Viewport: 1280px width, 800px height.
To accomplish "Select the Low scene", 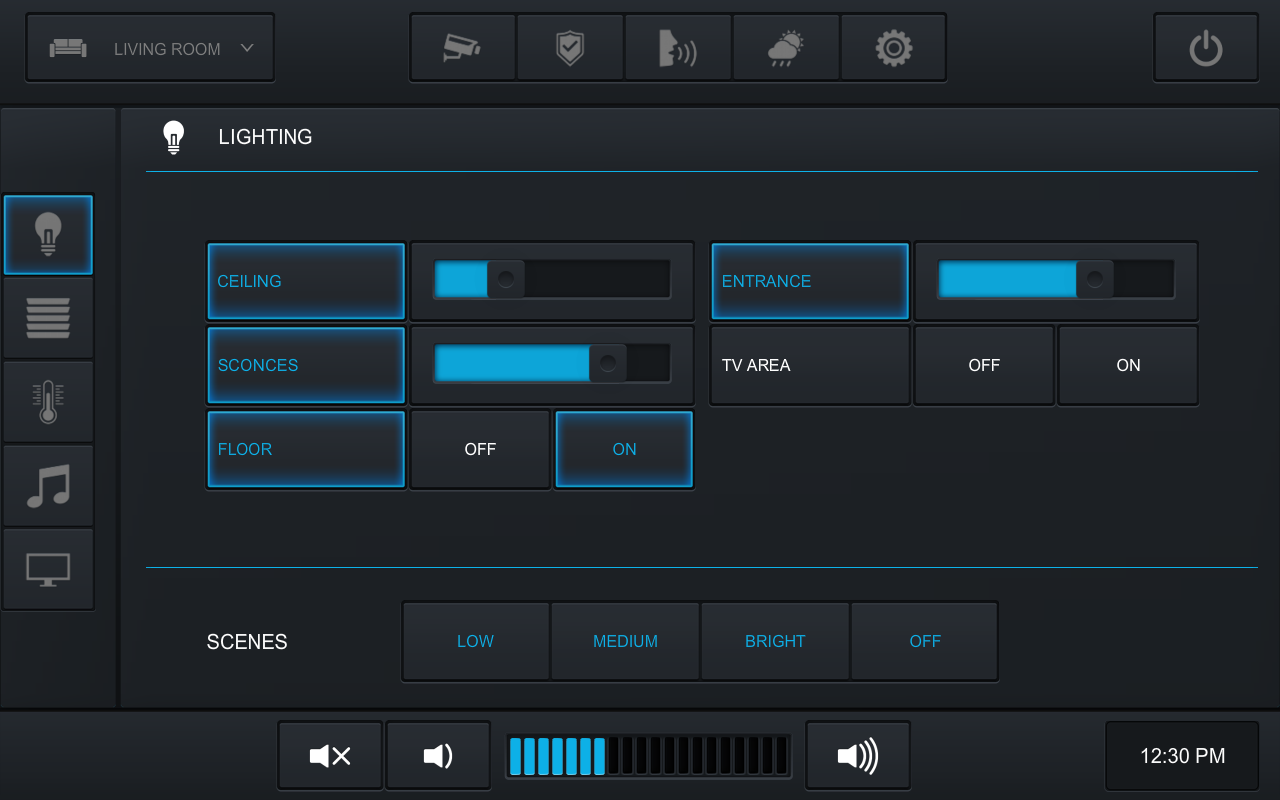I will tap(475, 641).
